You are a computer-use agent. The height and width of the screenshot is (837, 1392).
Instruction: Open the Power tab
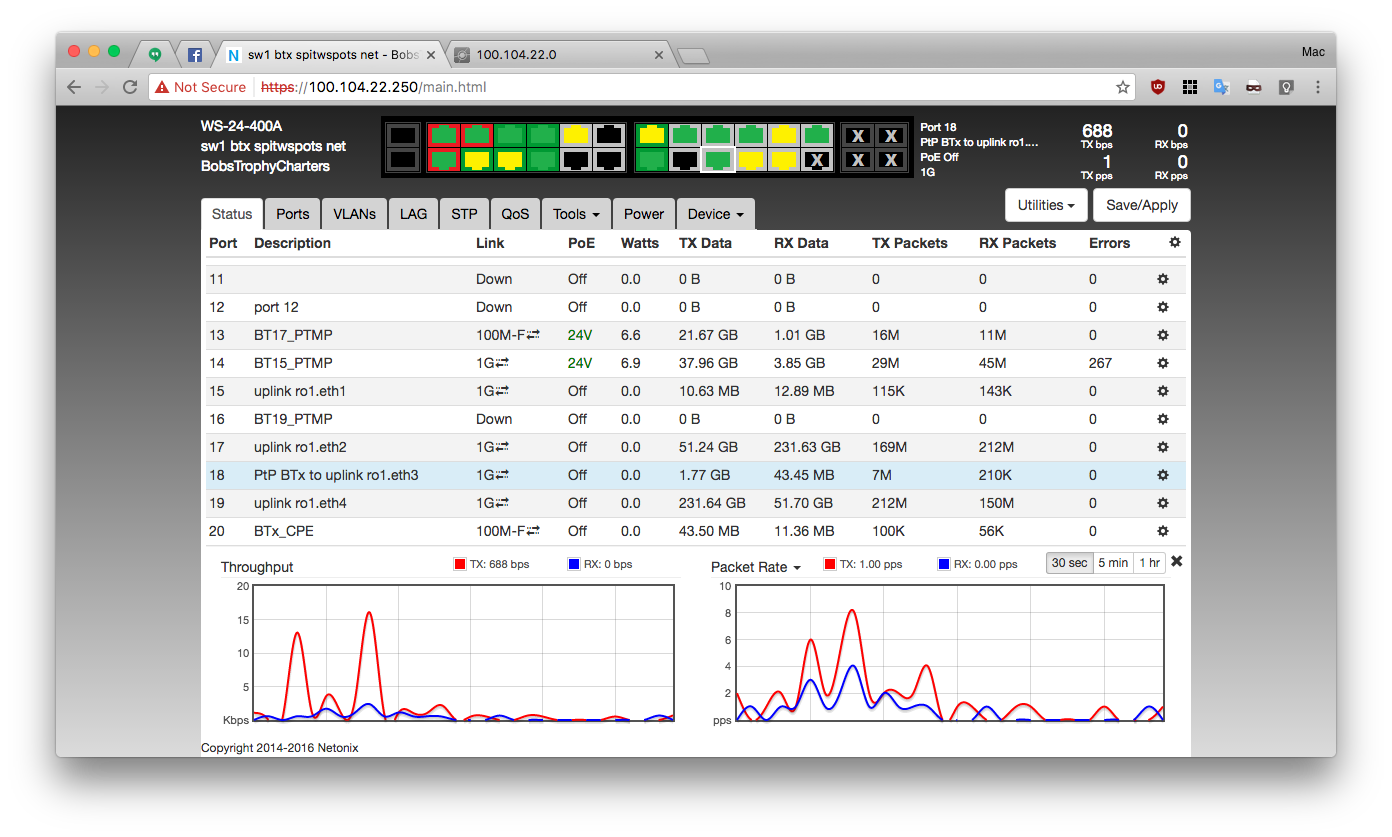click(x=643, y=214)
